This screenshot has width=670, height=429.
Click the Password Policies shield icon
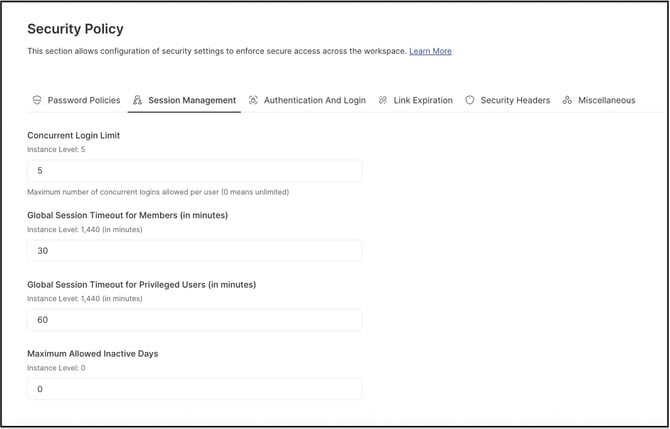[37, 100]
